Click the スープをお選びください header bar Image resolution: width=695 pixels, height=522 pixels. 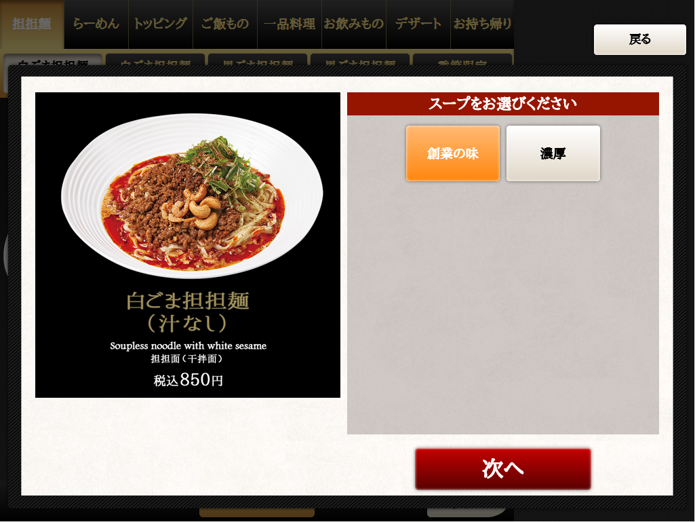[x=503, y=104]
